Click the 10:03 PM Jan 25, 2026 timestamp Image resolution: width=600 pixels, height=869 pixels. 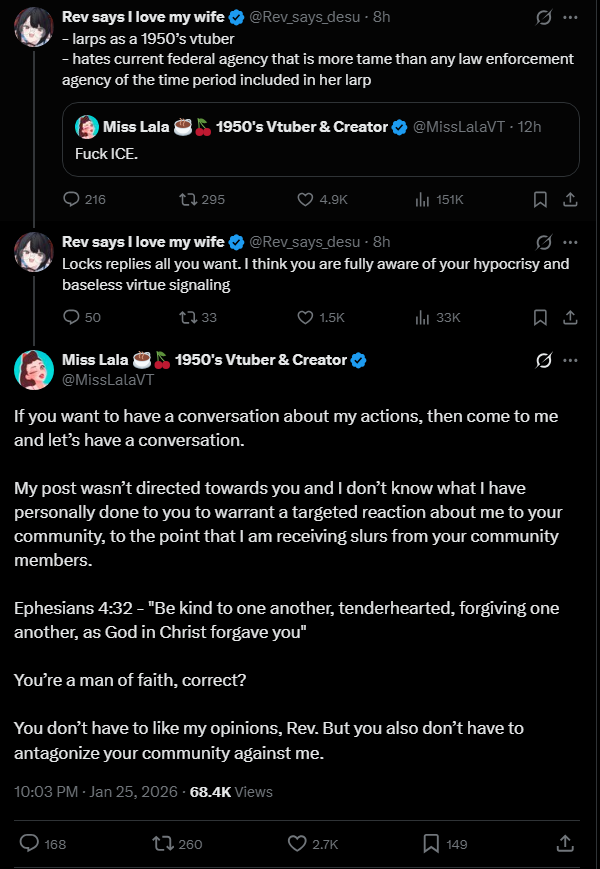click(x=97, y=791)
